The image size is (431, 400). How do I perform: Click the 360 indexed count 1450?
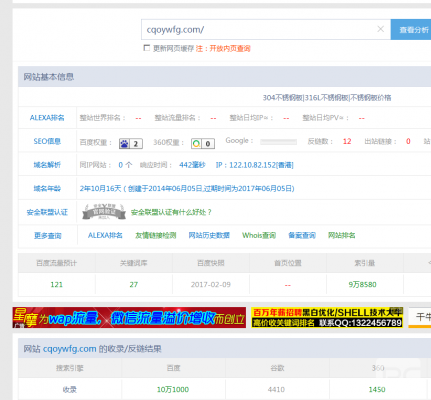coord(377,389)
